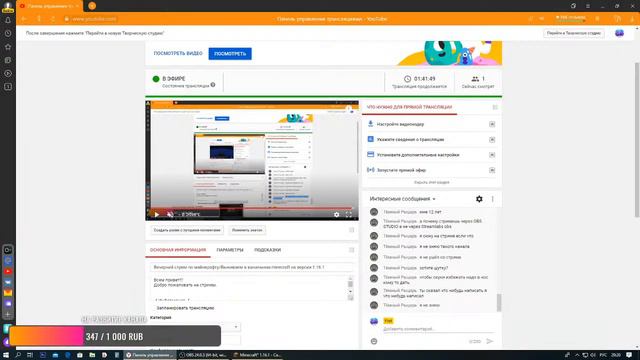Switch to Minecraft window in taskbar
The image size is (640, 360).
pos(257,355)
